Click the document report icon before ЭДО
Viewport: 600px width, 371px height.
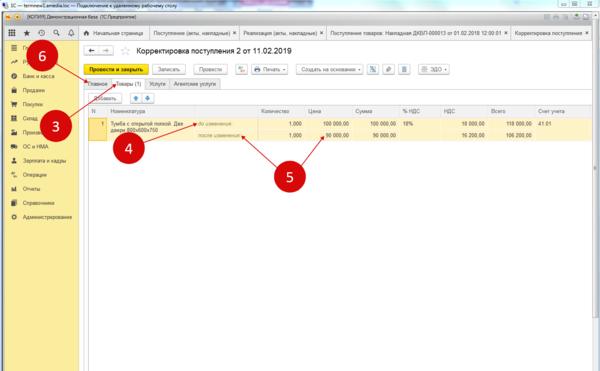(404, 70)
